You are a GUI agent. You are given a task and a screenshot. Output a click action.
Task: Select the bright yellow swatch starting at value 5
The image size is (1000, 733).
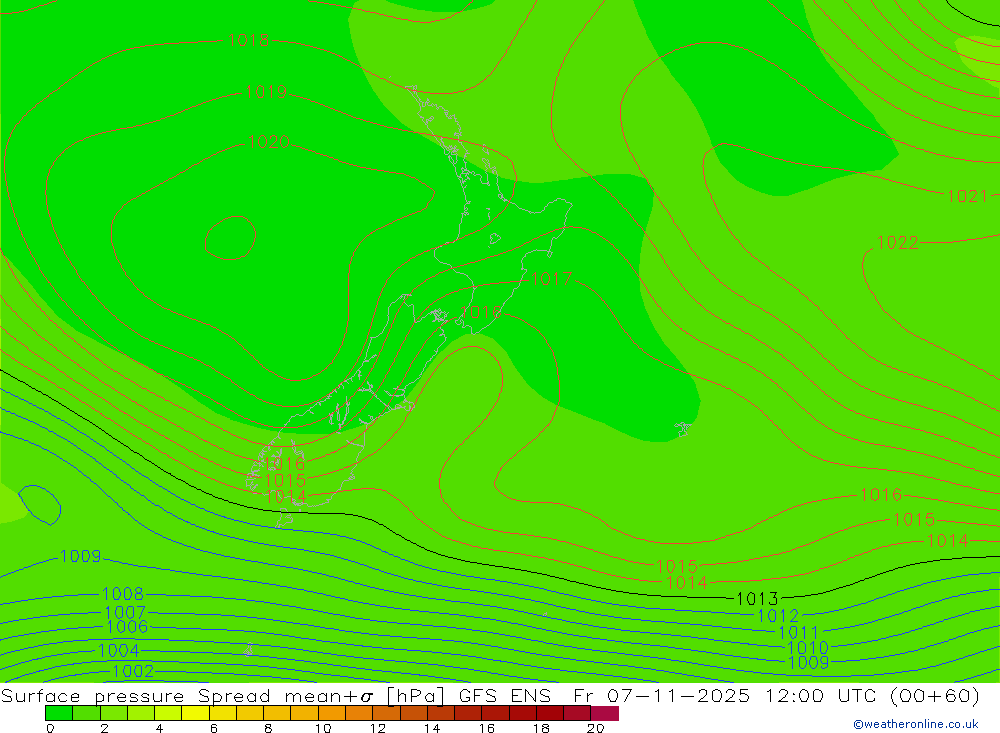pyautogui.click(x=195, y=713)
